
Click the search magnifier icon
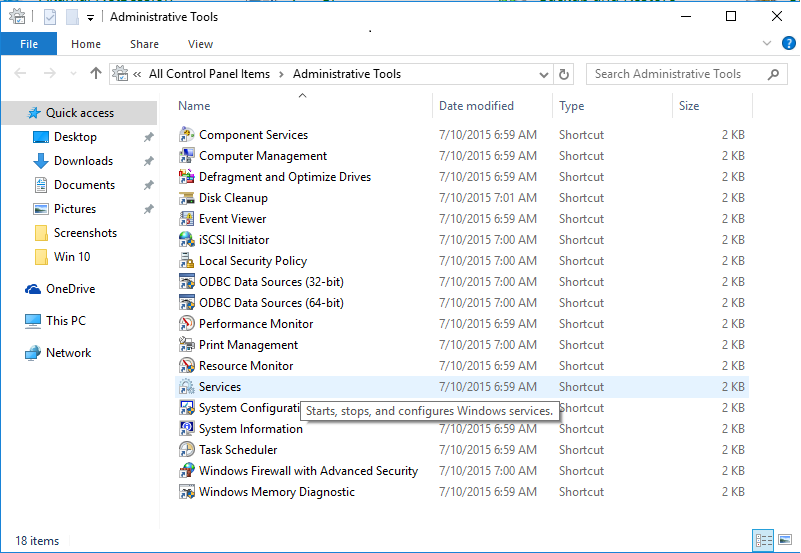point(774,74)
